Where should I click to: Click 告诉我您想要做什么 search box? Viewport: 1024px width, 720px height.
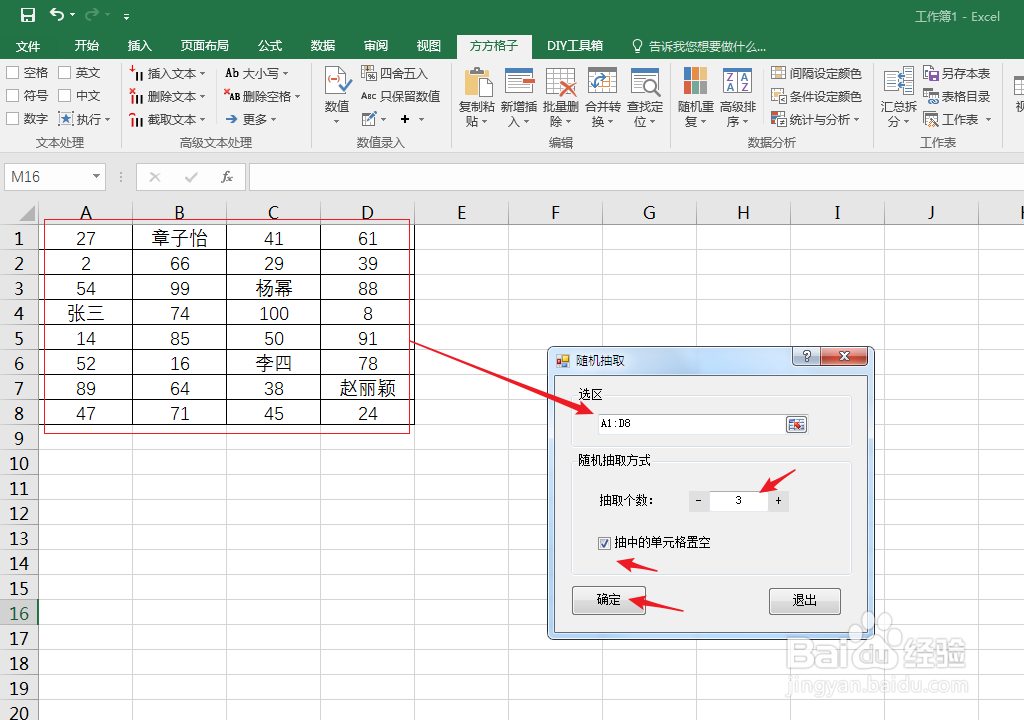[x=699, y=46]
